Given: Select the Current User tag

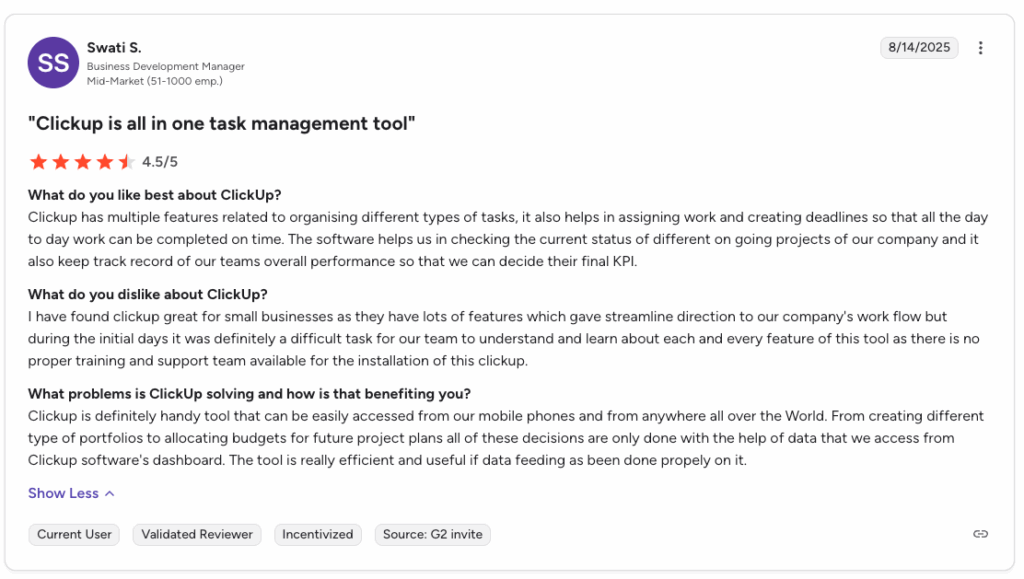Looking at the screenshot, I should click(x=74, y=535).
